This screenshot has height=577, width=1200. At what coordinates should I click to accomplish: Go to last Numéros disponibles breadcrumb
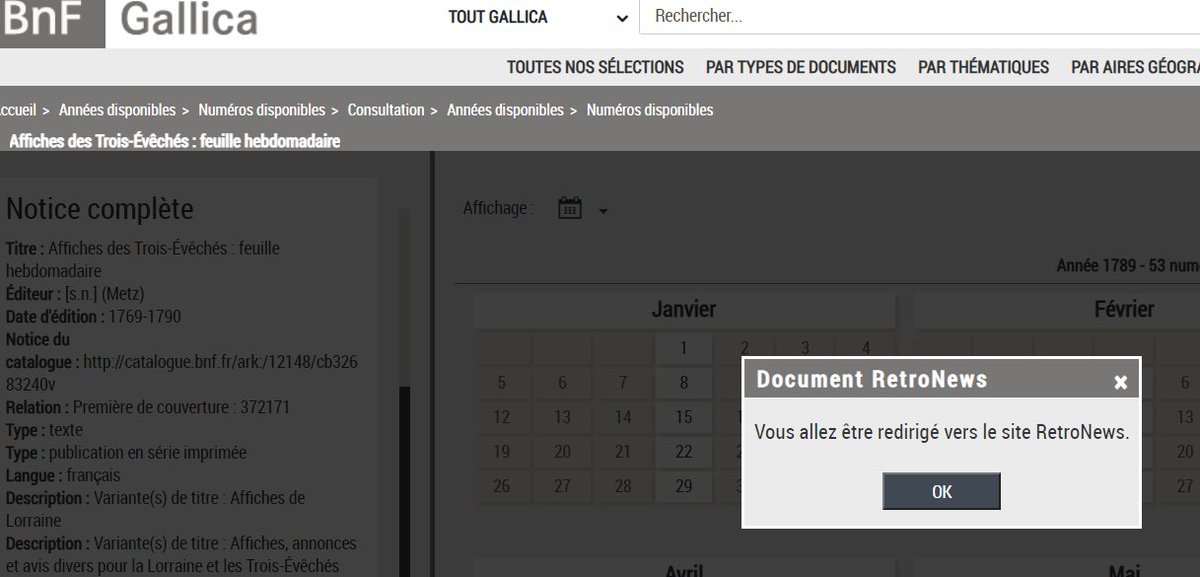coord(650,110)
